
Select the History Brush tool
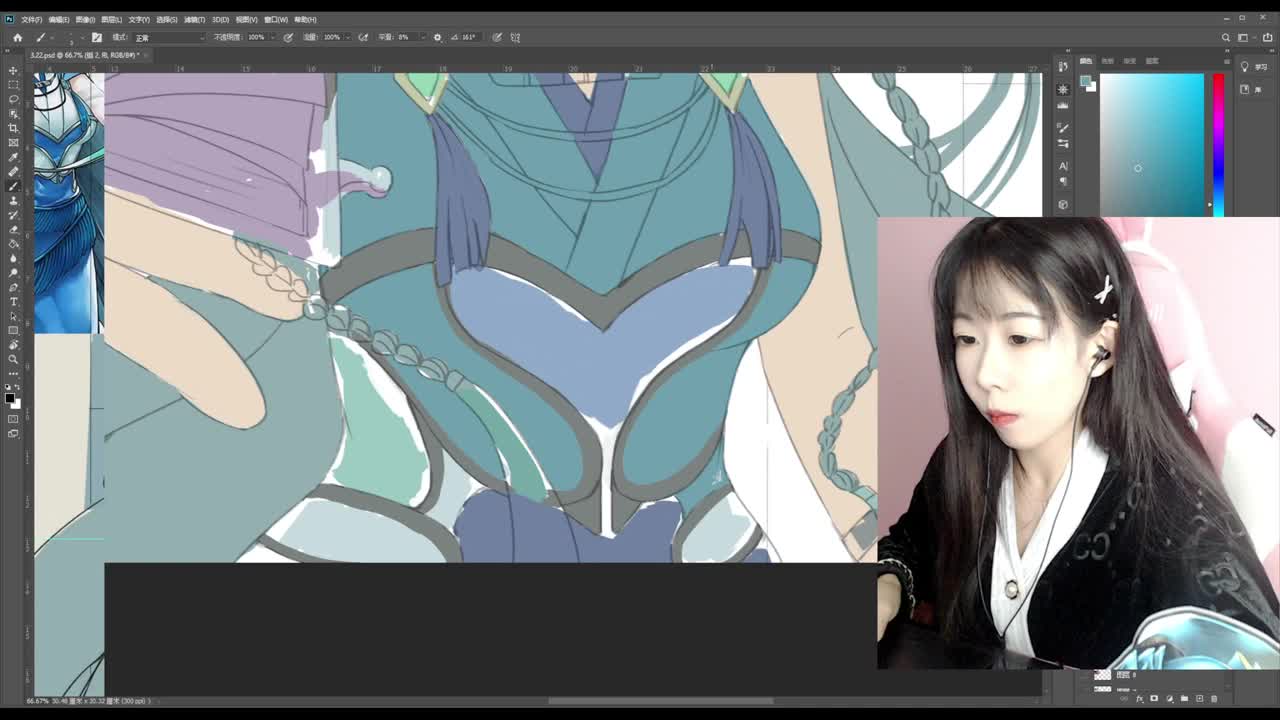pos(14,214)
